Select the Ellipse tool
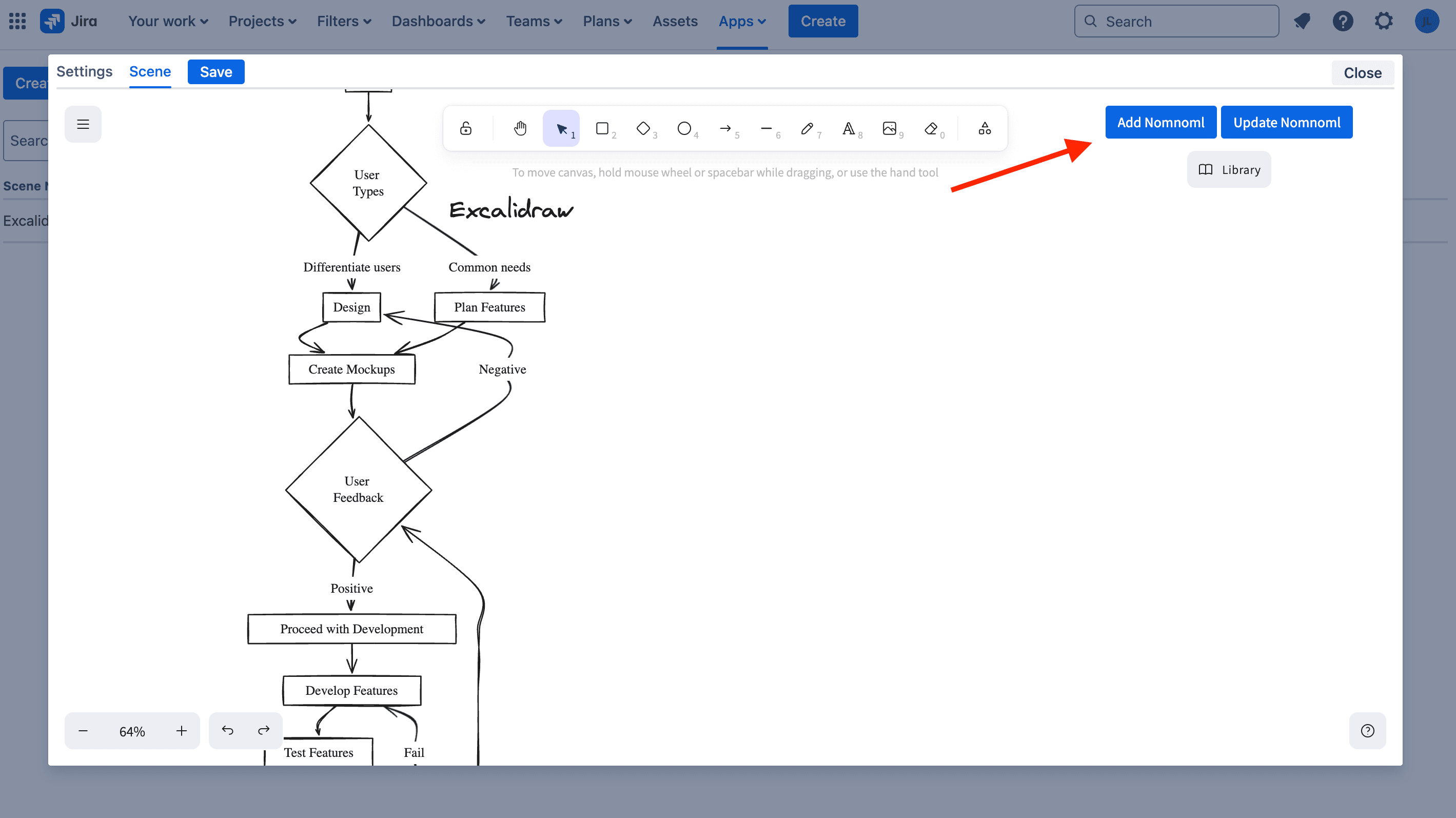Image resolution: width=1456 pixels, height=818 pixels. click(x=684, y=128)
